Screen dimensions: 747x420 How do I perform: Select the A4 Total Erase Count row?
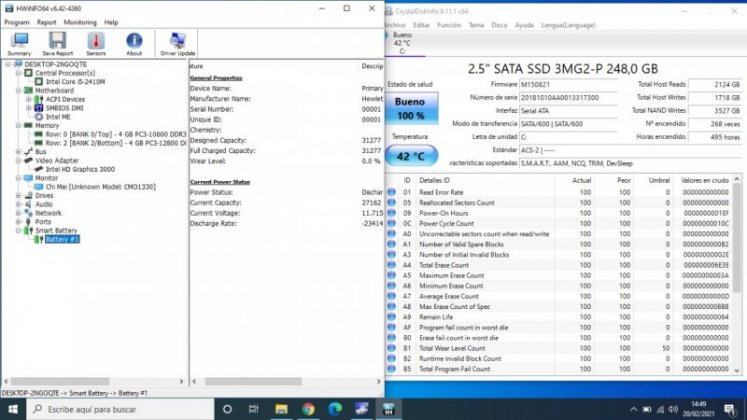click(x=559, y=265)
